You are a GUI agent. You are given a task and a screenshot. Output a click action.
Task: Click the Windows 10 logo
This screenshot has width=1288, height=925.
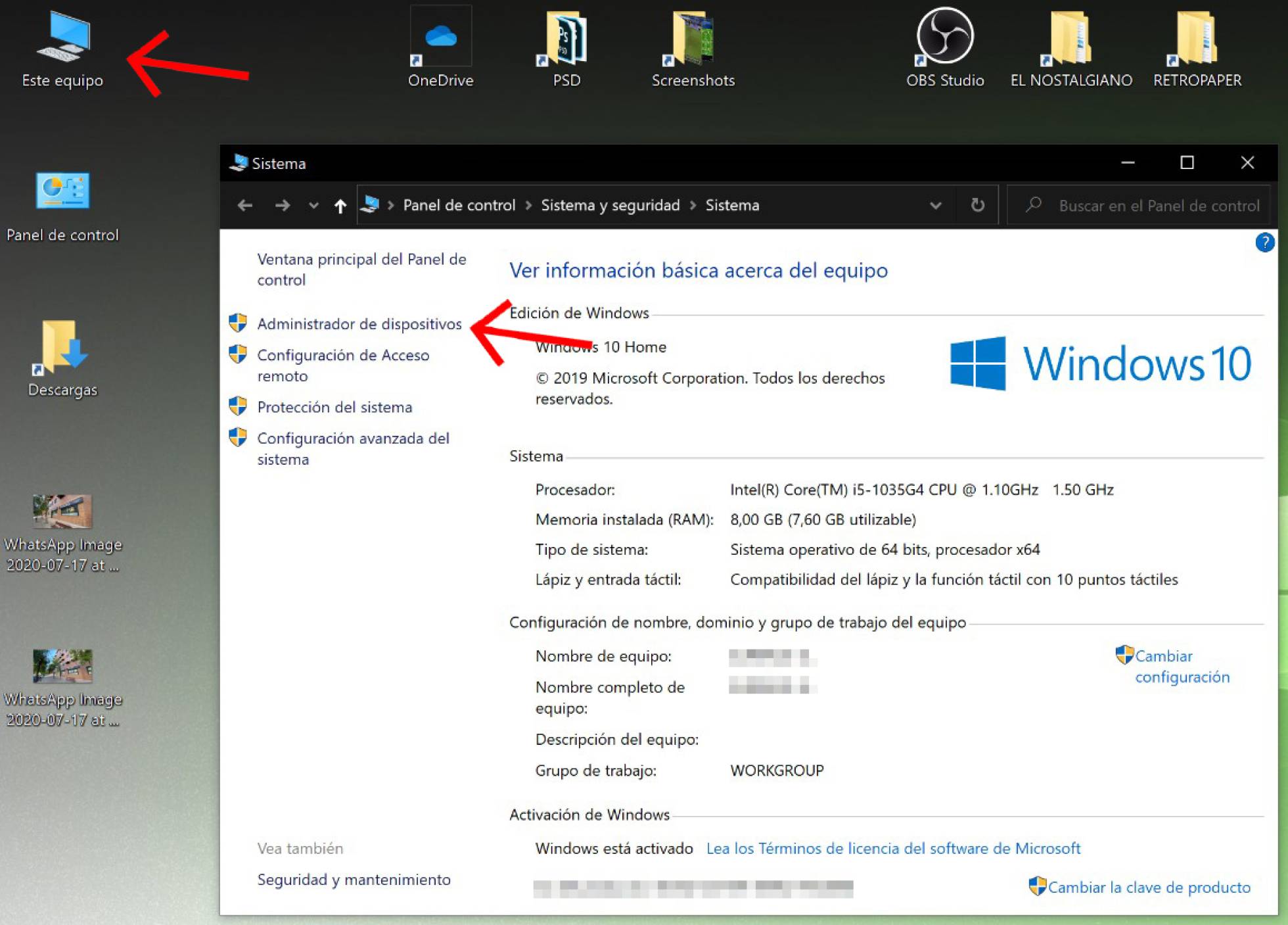click(1101, 363)
